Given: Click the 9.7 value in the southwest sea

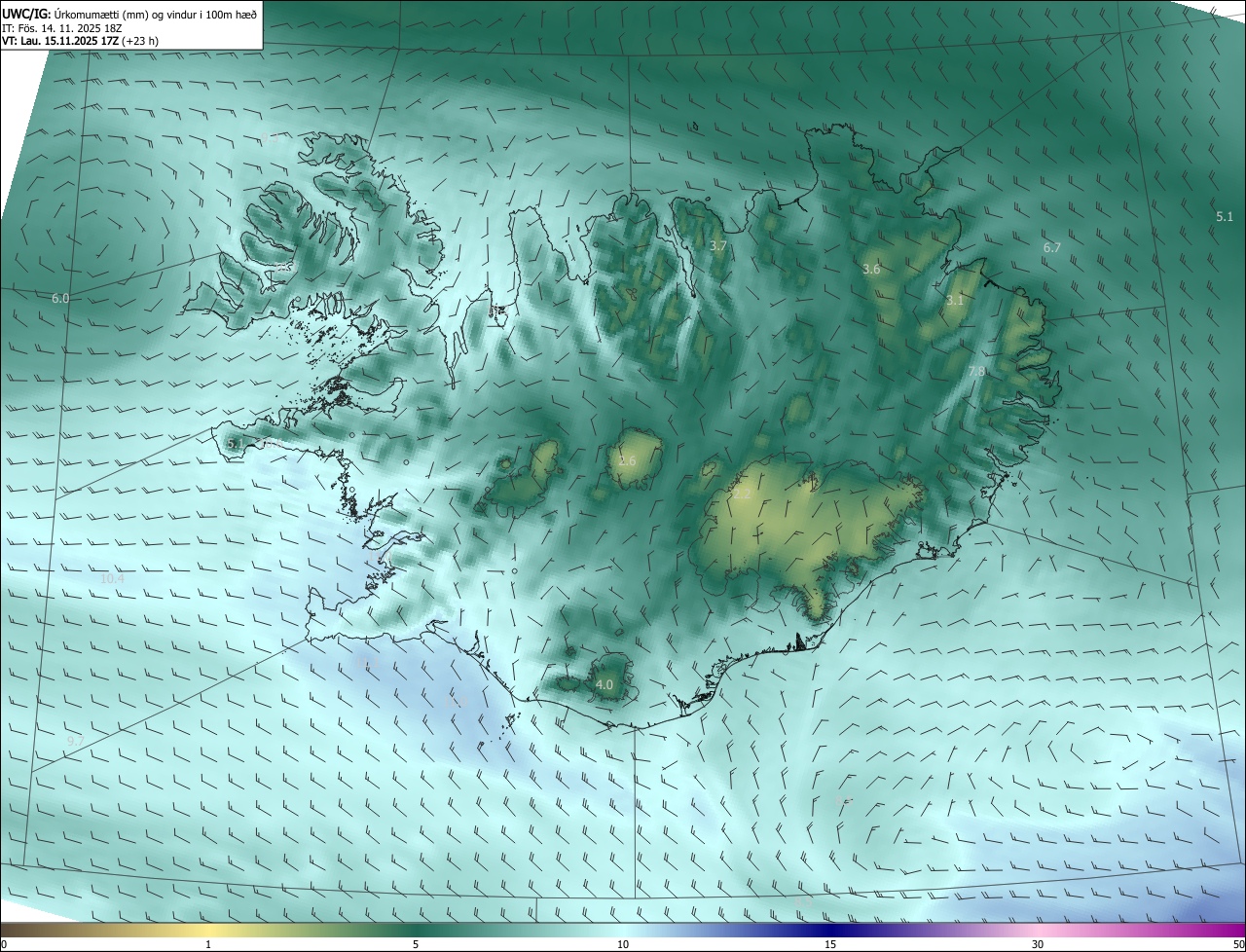Looking at the screenshot, I should pos(75,742).
